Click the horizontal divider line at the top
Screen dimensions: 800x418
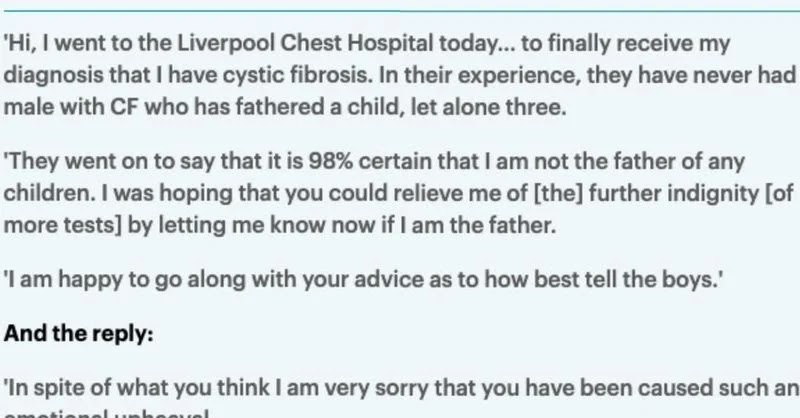(x=400, y=4)
